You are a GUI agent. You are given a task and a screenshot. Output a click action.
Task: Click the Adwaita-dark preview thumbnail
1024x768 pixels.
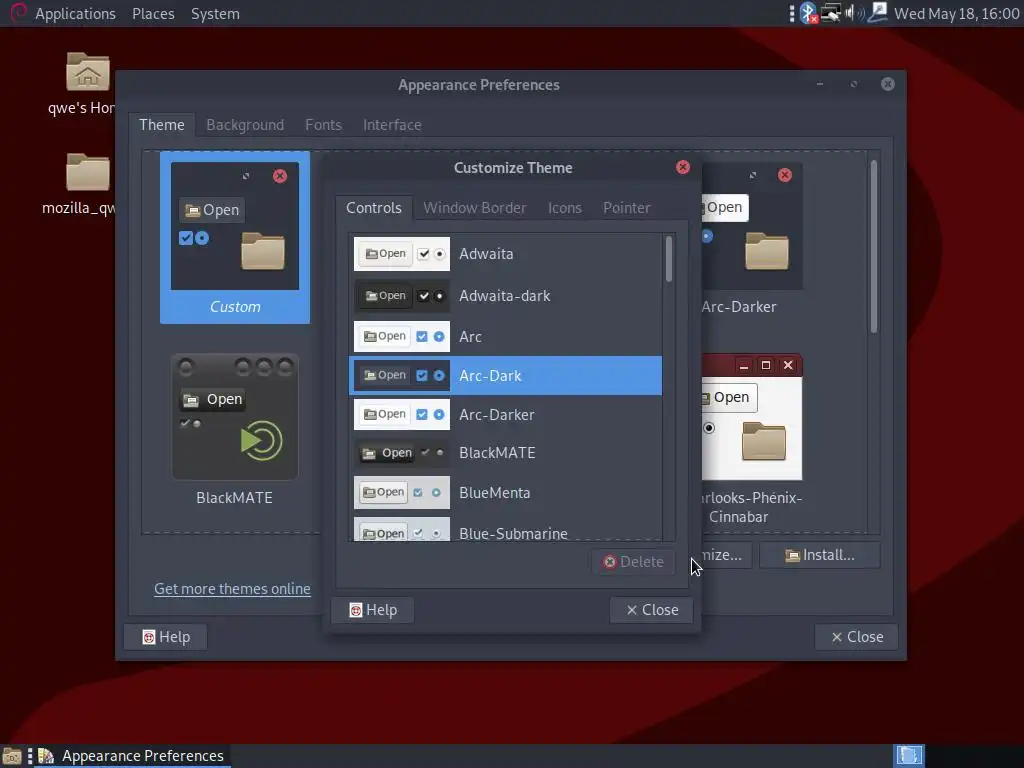point(402,296)
